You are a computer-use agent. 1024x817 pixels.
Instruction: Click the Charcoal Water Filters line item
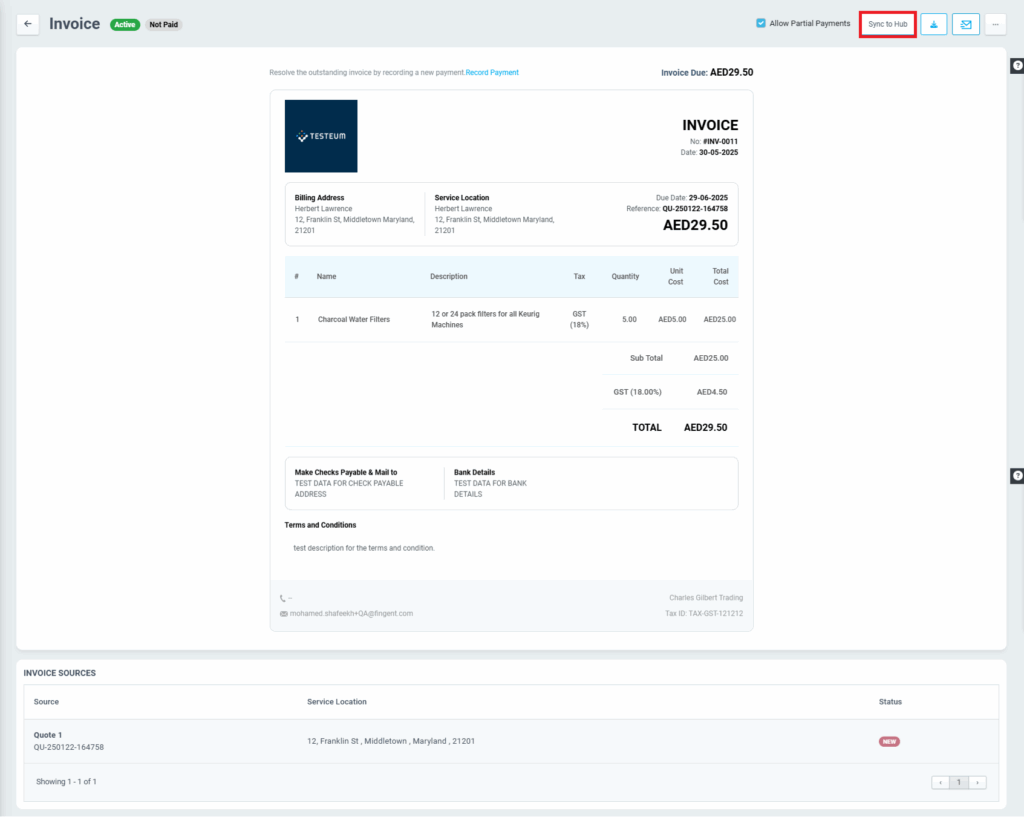354,320
